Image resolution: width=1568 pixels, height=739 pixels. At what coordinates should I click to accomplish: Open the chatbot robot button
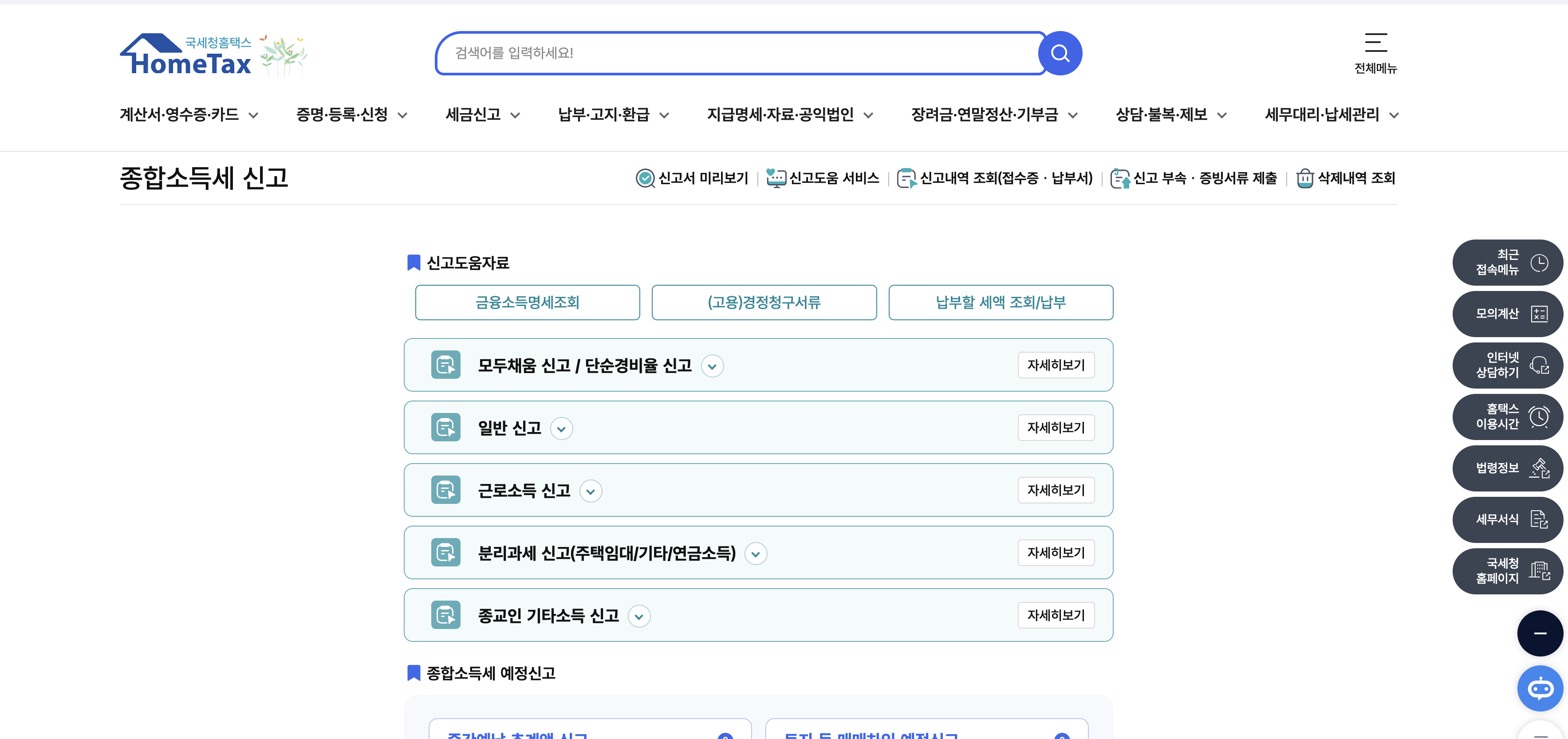[1540, 688]
